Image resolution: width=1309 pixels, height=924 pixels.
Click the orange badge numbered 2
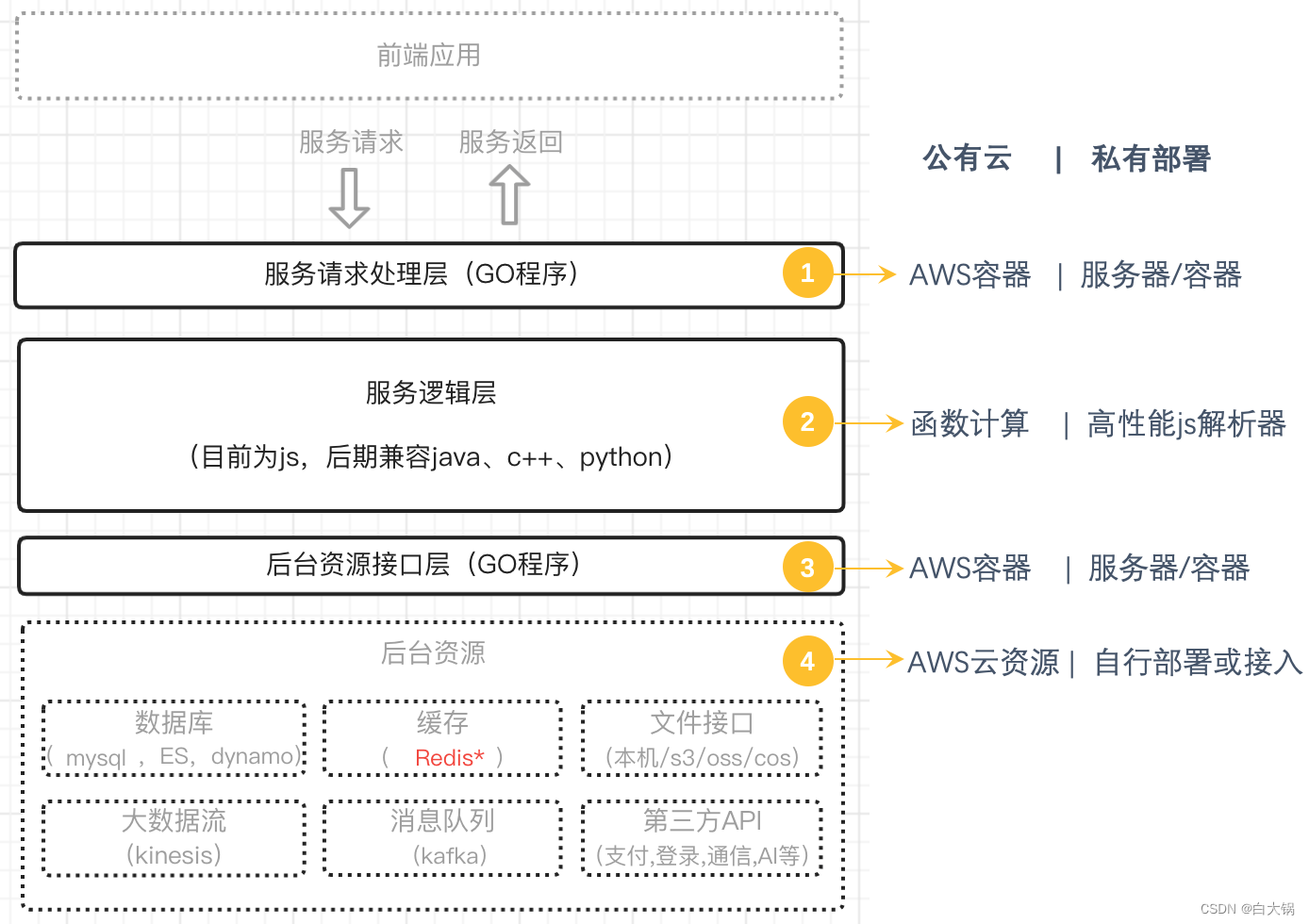click(x=807, y=421)
